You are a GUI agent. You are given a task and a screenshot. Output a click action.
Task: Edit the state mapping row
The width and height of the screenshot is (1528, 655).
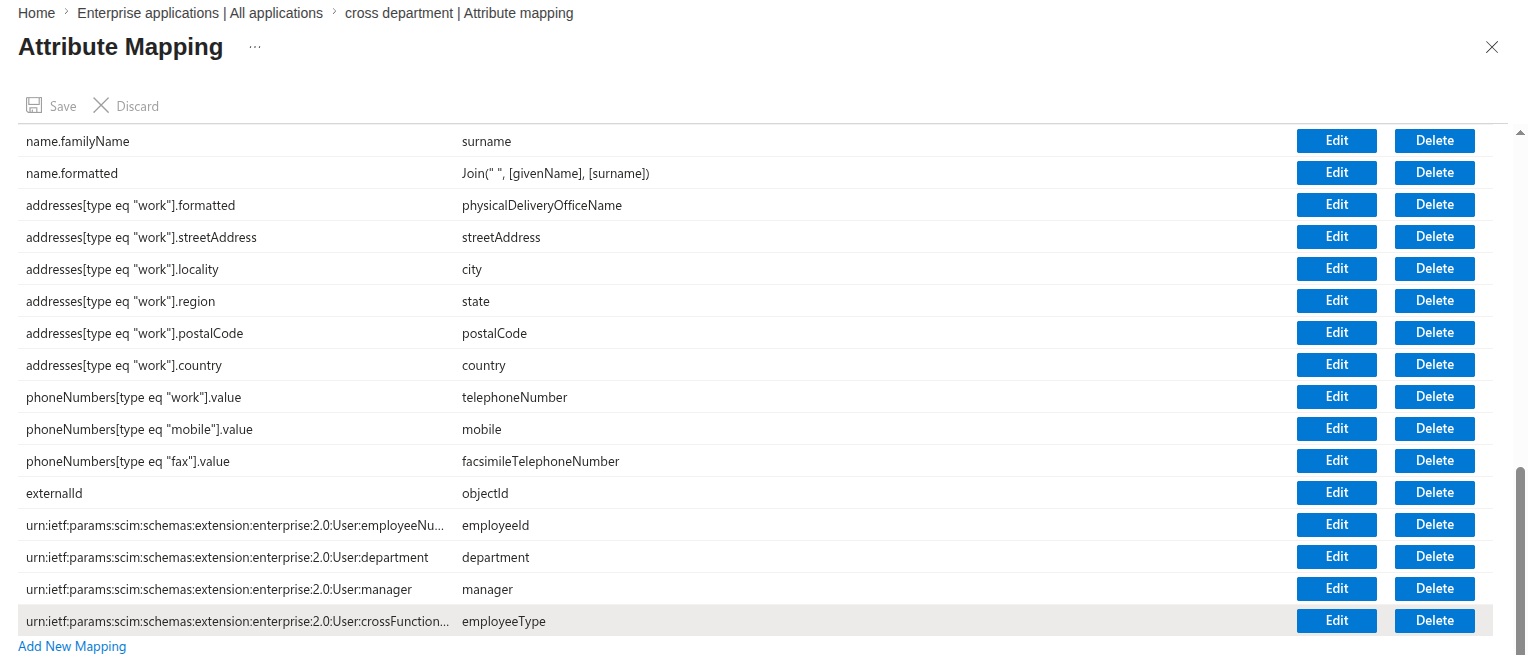coord(1337,301)
